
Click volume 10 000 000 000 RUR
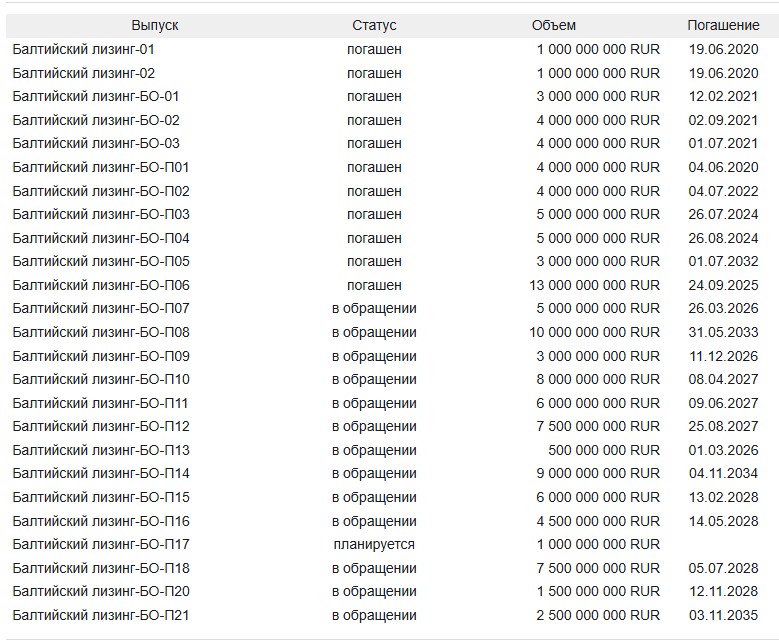coord(595,332)
